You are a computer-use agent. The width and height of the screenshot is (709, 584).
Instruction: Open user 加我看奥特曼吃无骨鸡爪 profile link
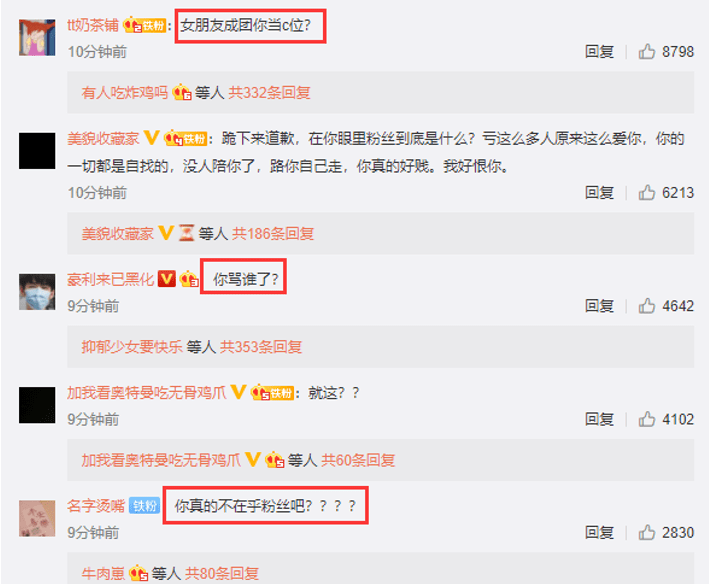(147, 392)
